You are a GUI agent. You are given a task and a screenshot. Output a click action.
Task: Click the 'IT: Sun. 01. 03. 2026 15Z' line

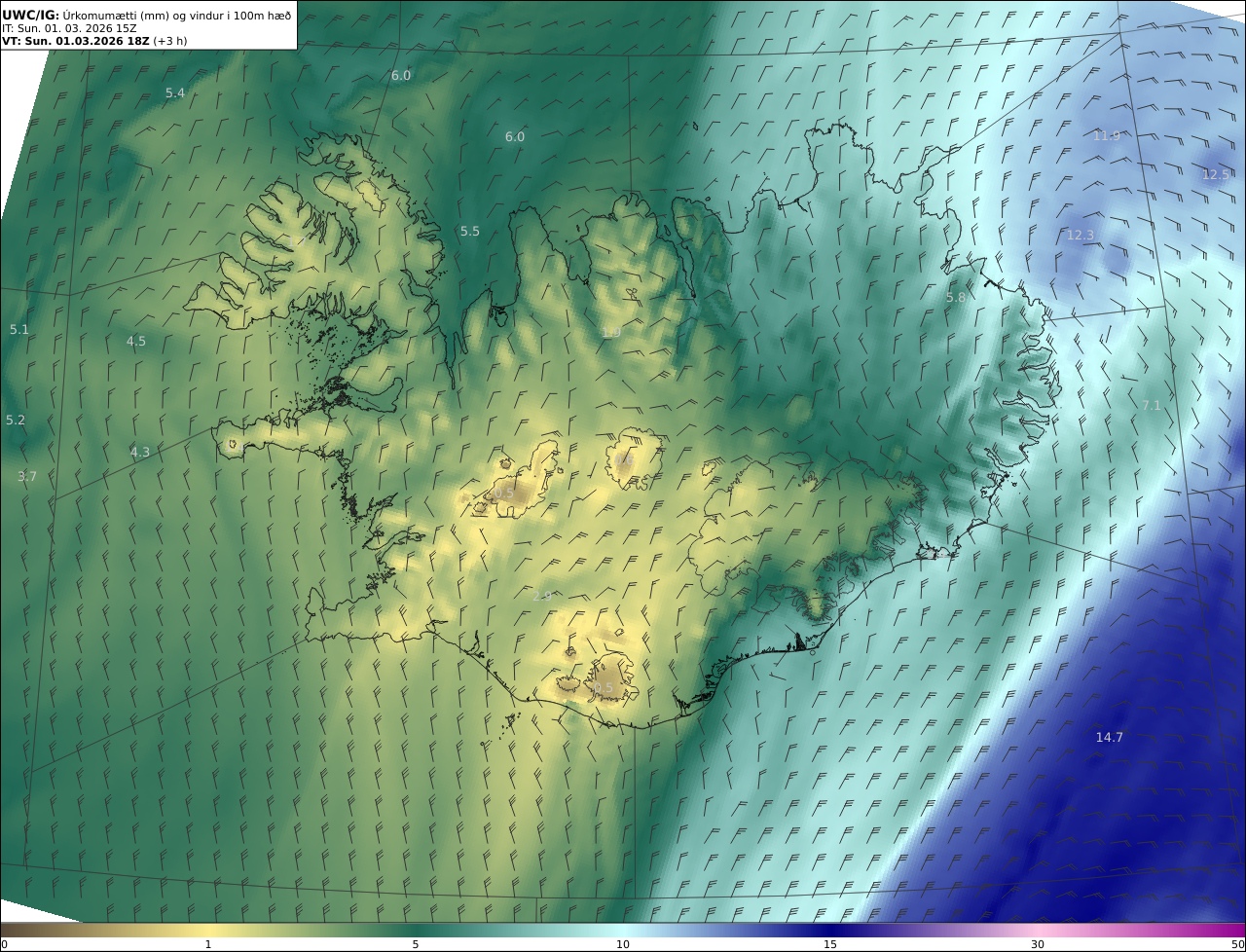69,28
